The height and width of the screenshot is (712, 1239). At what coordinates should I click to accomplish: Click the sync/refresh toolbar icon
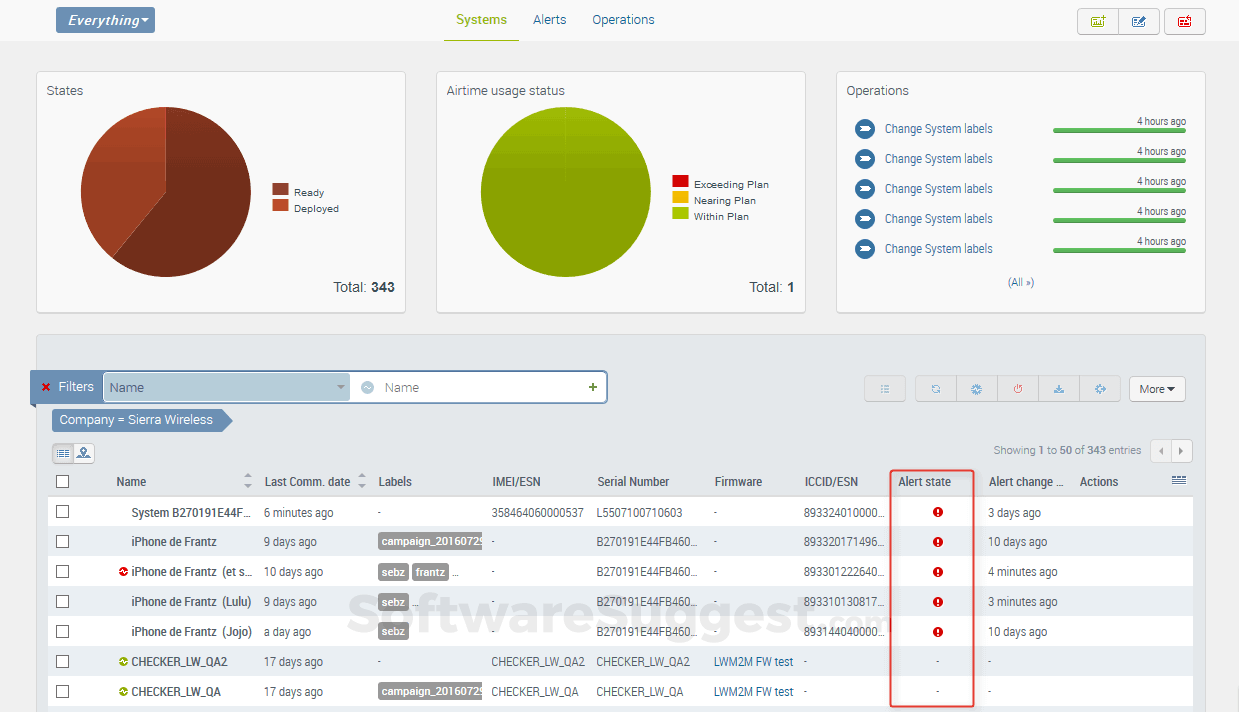[x=936, y=389]
